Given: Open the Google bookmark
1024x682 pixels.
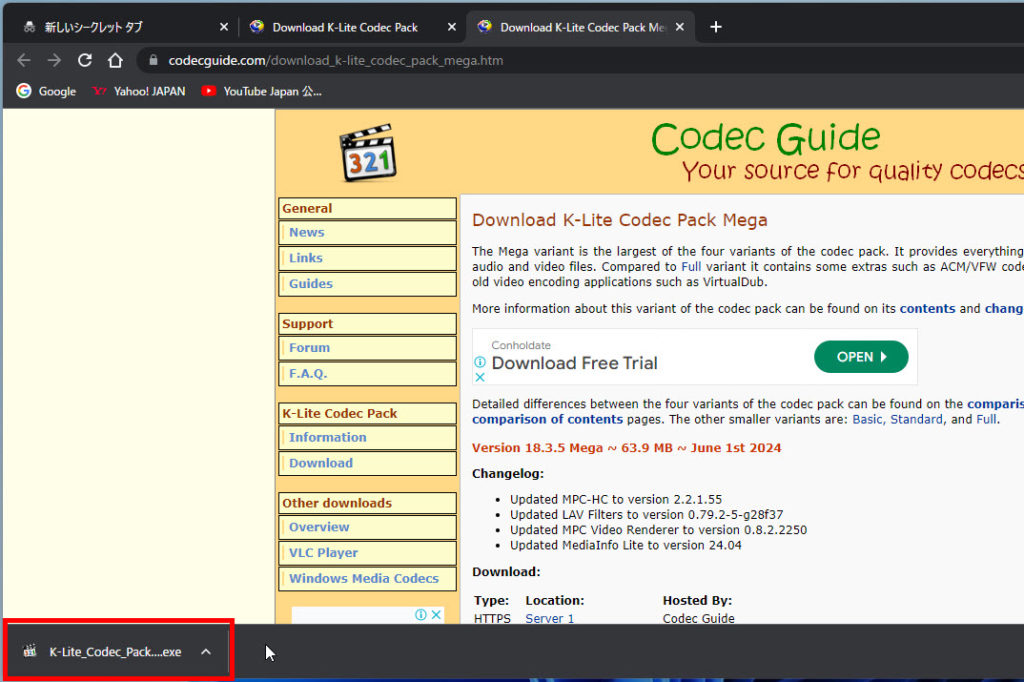Looking at the screenshot, I should click(46, 91).
